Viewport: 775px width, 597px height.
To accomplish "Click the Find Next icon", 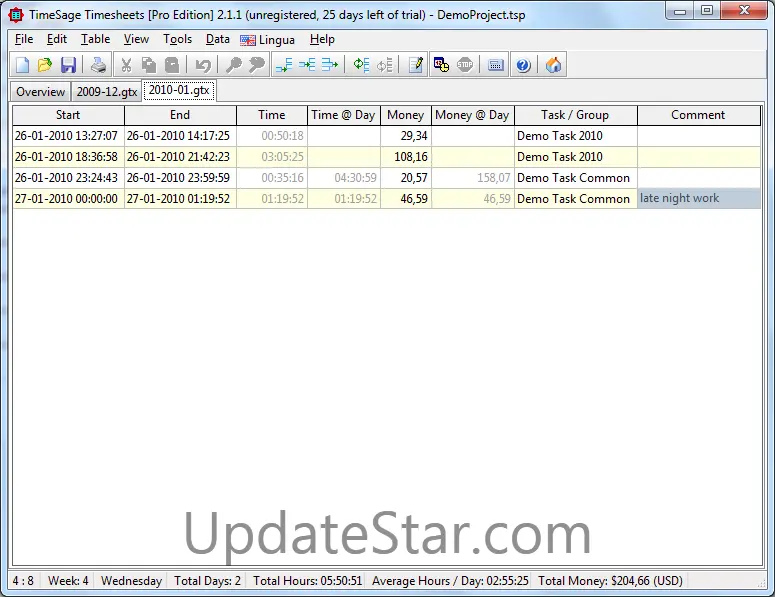I will (257, 65).
